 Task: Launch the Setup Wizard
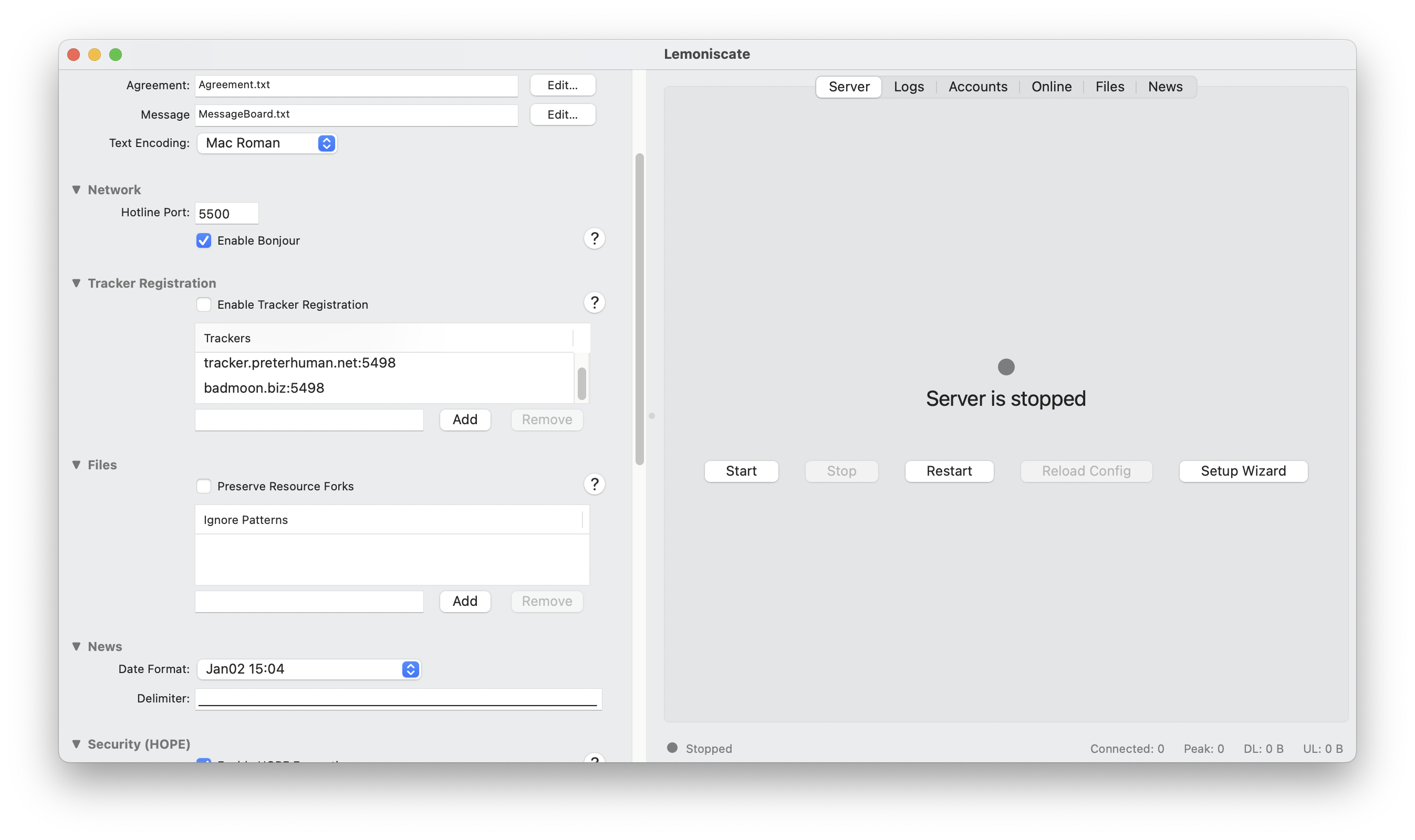[1243, 471]
